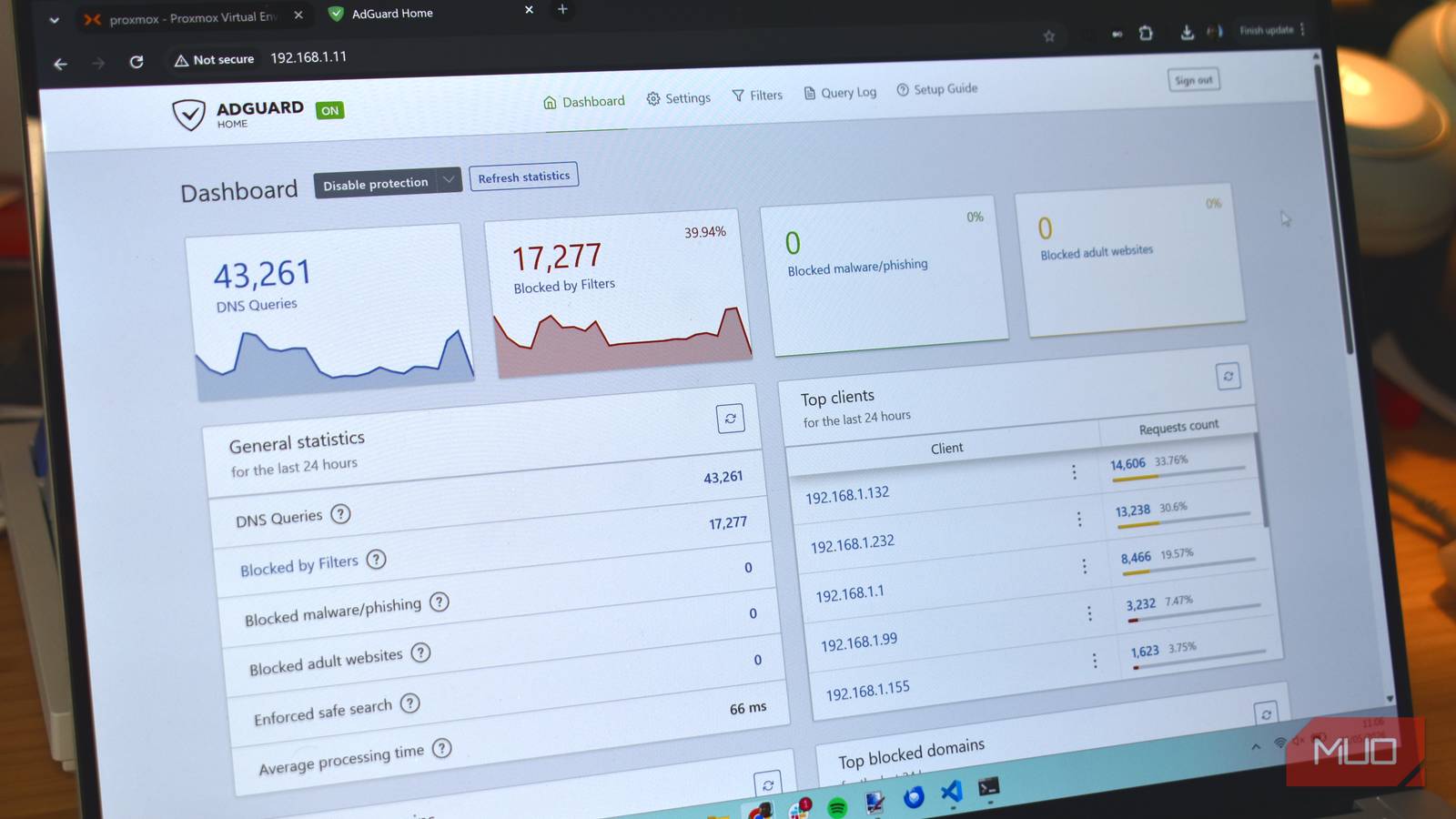1456x819 pixels.
Task: Bookmark this page with star icon
Action: [1049, 36]
